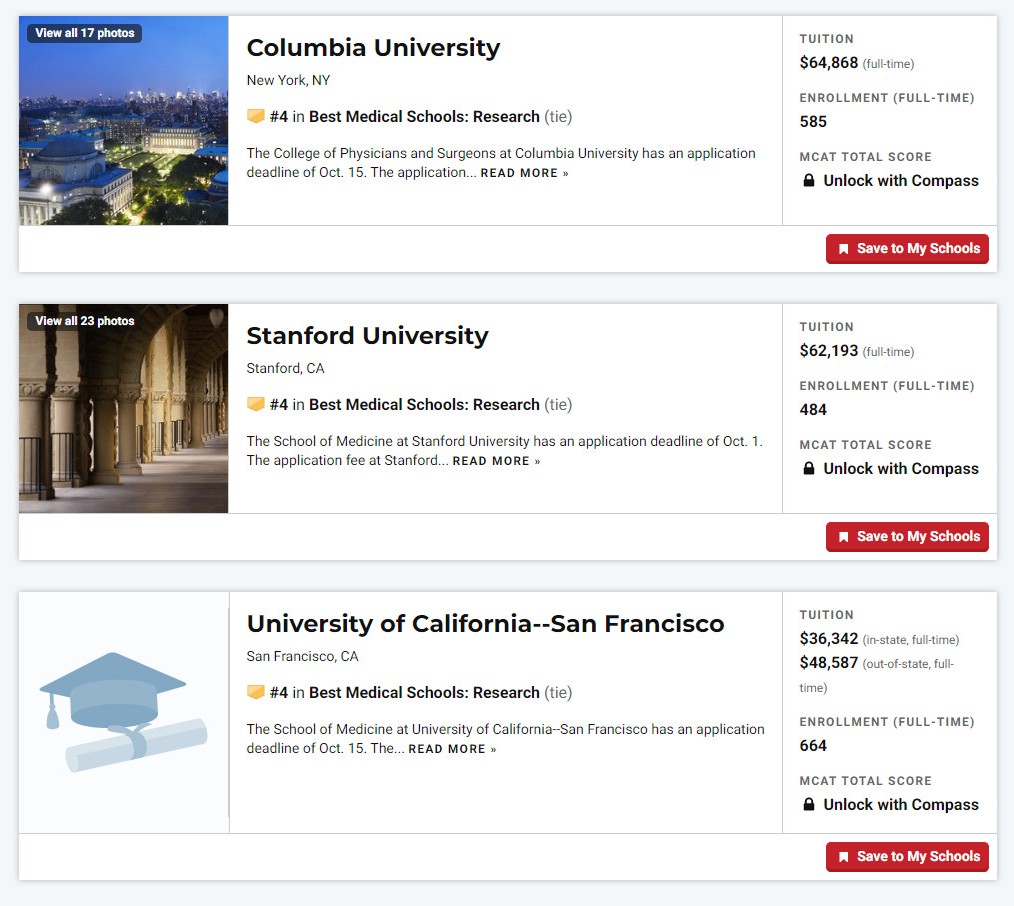Click UCSF's enrollment value 664
Screen dimensions: 1014x906
tap(813, 746)
